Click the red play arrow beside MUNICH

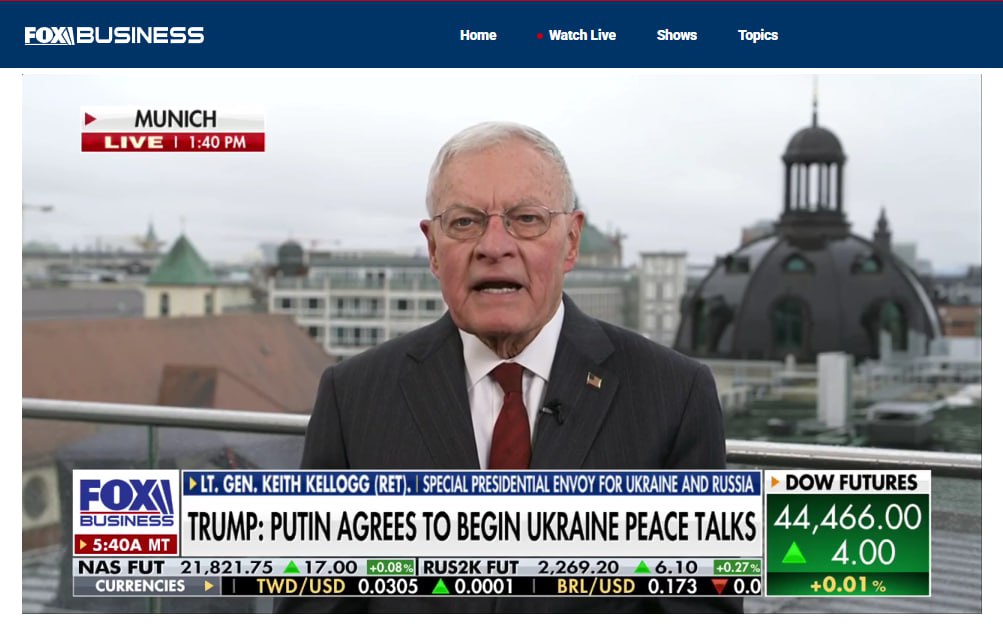click(91, 119)
